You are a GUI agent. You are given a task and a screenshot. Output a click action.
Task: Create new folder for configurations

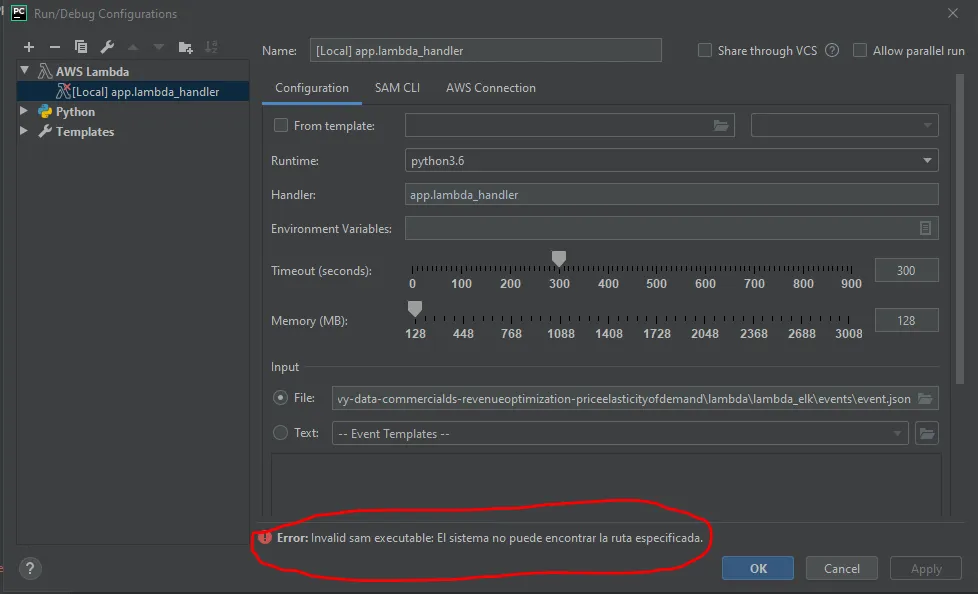point(185,47)
